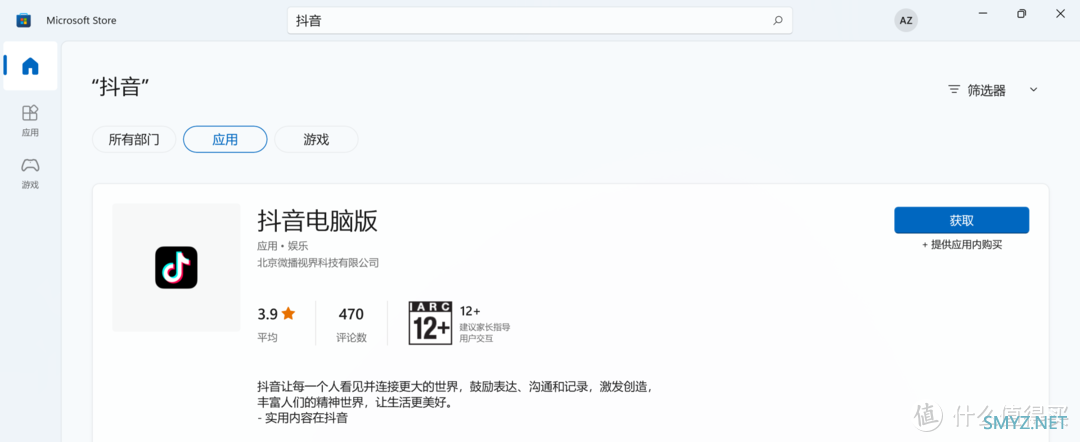Click the 建议家长指导 text
Screen dimensions: 1080x442
pyautogui.click(x=485, y=327)
